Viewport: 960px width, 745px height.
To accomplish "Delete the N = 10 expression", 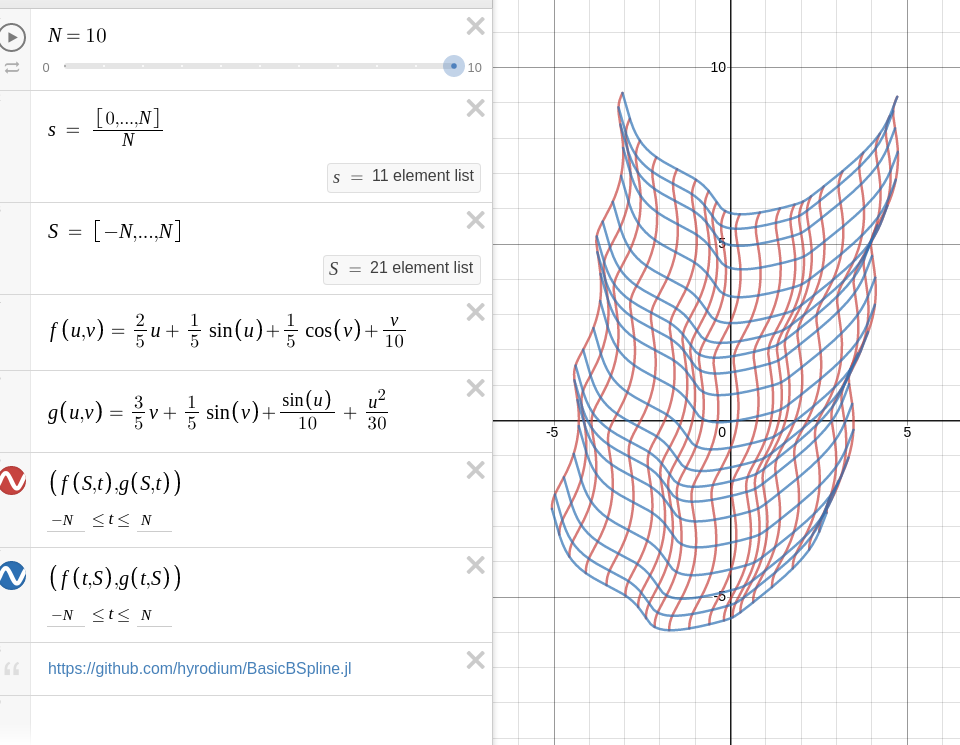I will click(475, 26).
